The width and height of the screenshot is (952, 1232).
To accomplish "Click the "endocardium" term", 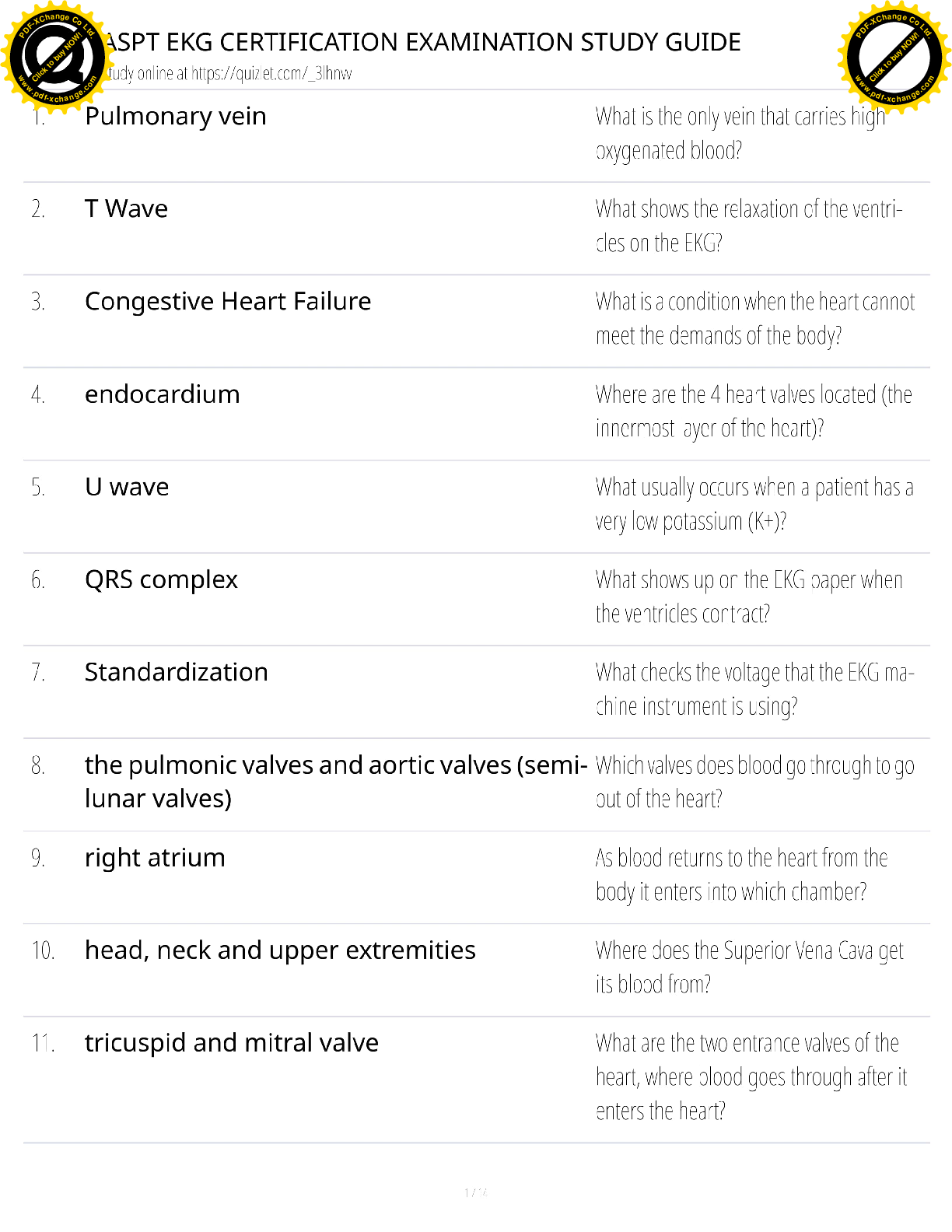I will click(162, 394).
